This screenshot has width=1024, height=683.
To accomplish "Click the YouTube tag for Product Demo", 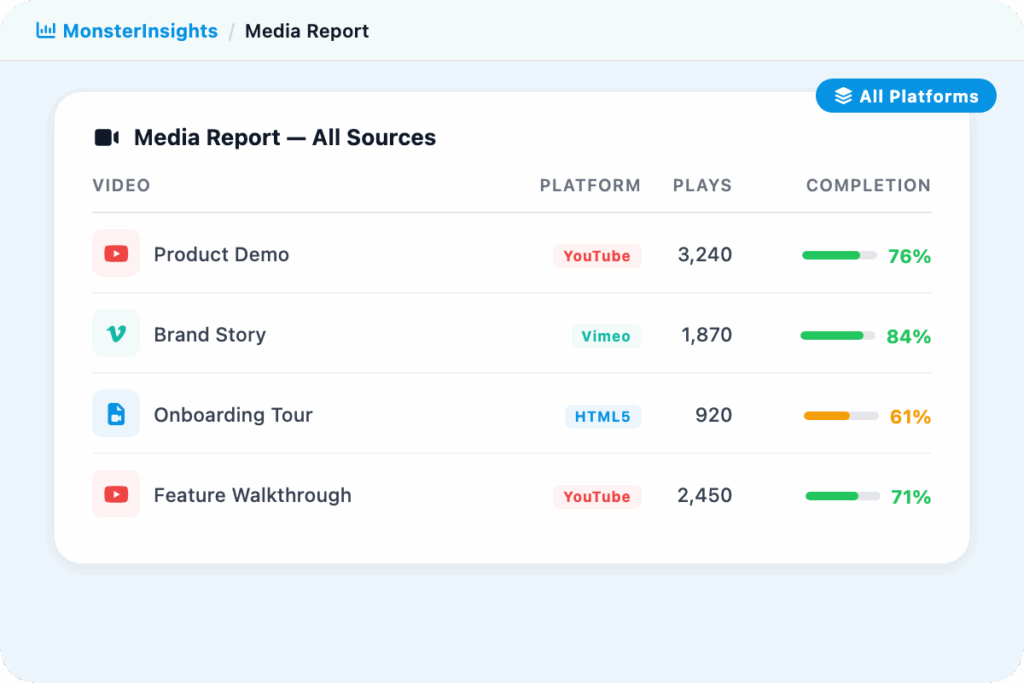I will [597, 256].
